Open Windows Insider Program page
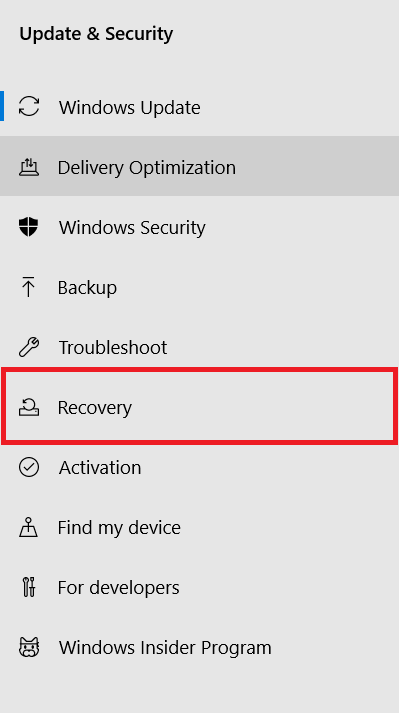399x713 pixels. click(199, 647)
